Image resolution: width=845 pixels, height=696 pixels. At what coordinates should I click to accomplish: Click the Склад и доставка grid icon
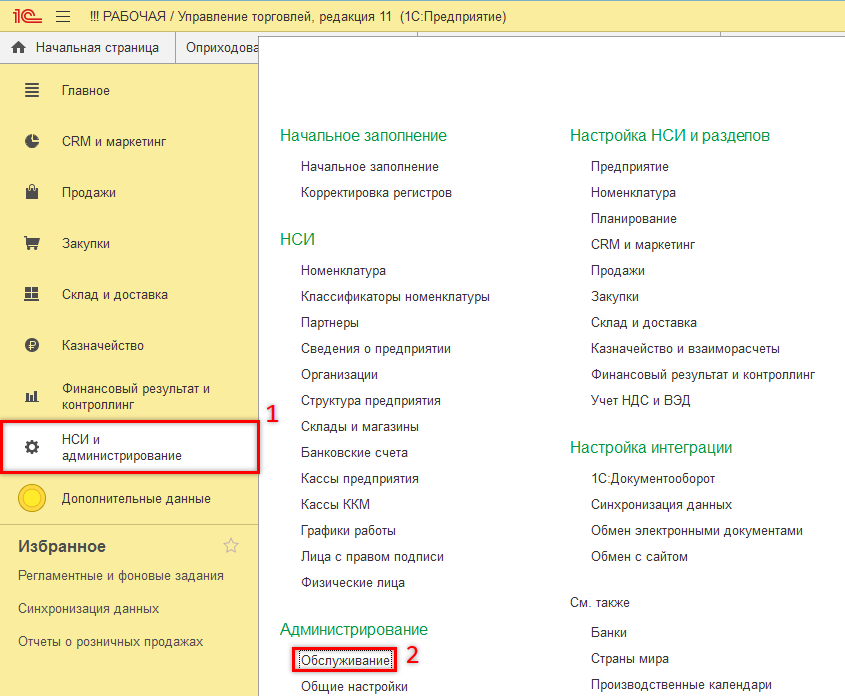pyautogui.click(x=32, y=294)
